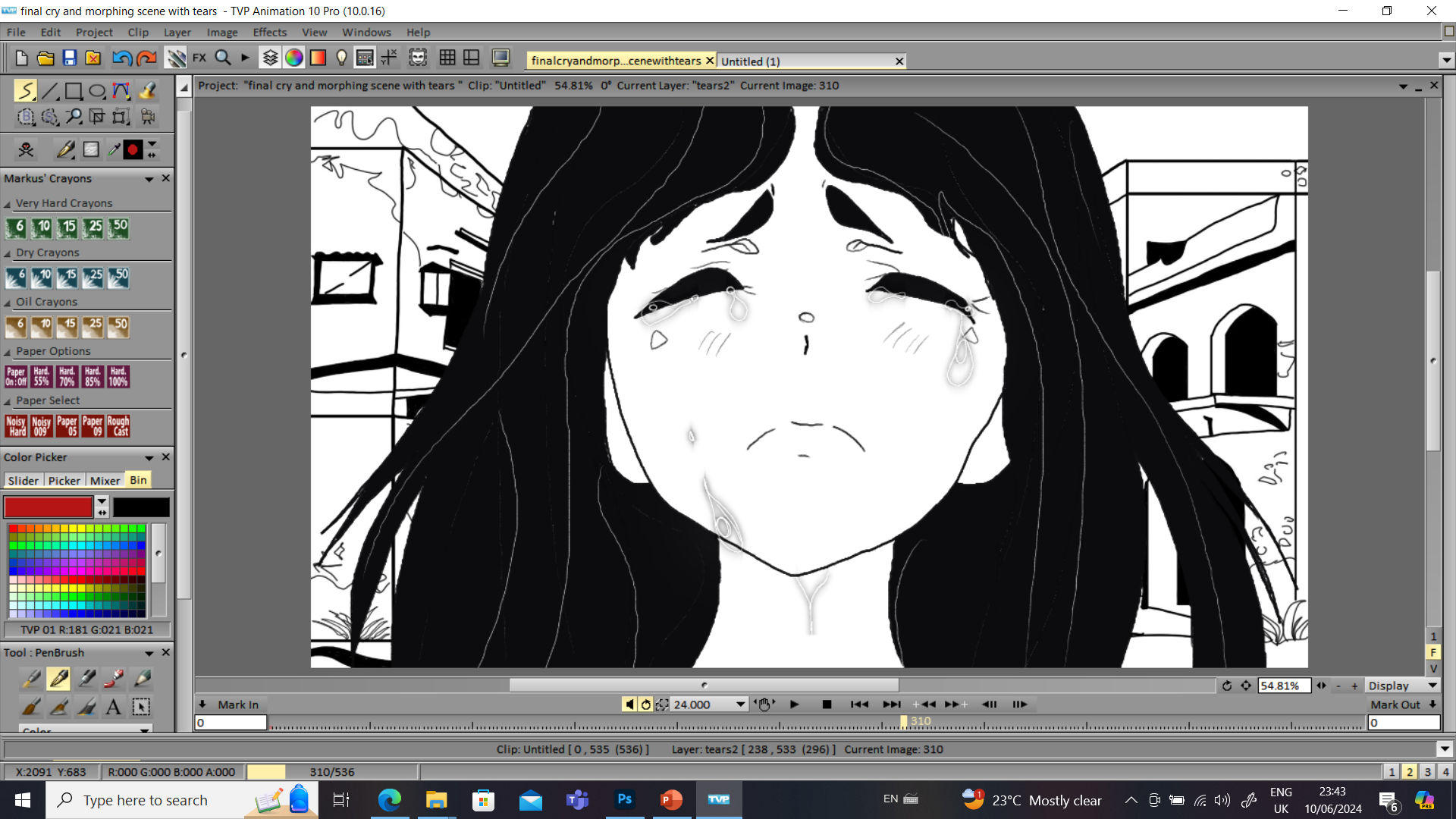
Task: Select the spline curve tool
Action: (121, 91)
